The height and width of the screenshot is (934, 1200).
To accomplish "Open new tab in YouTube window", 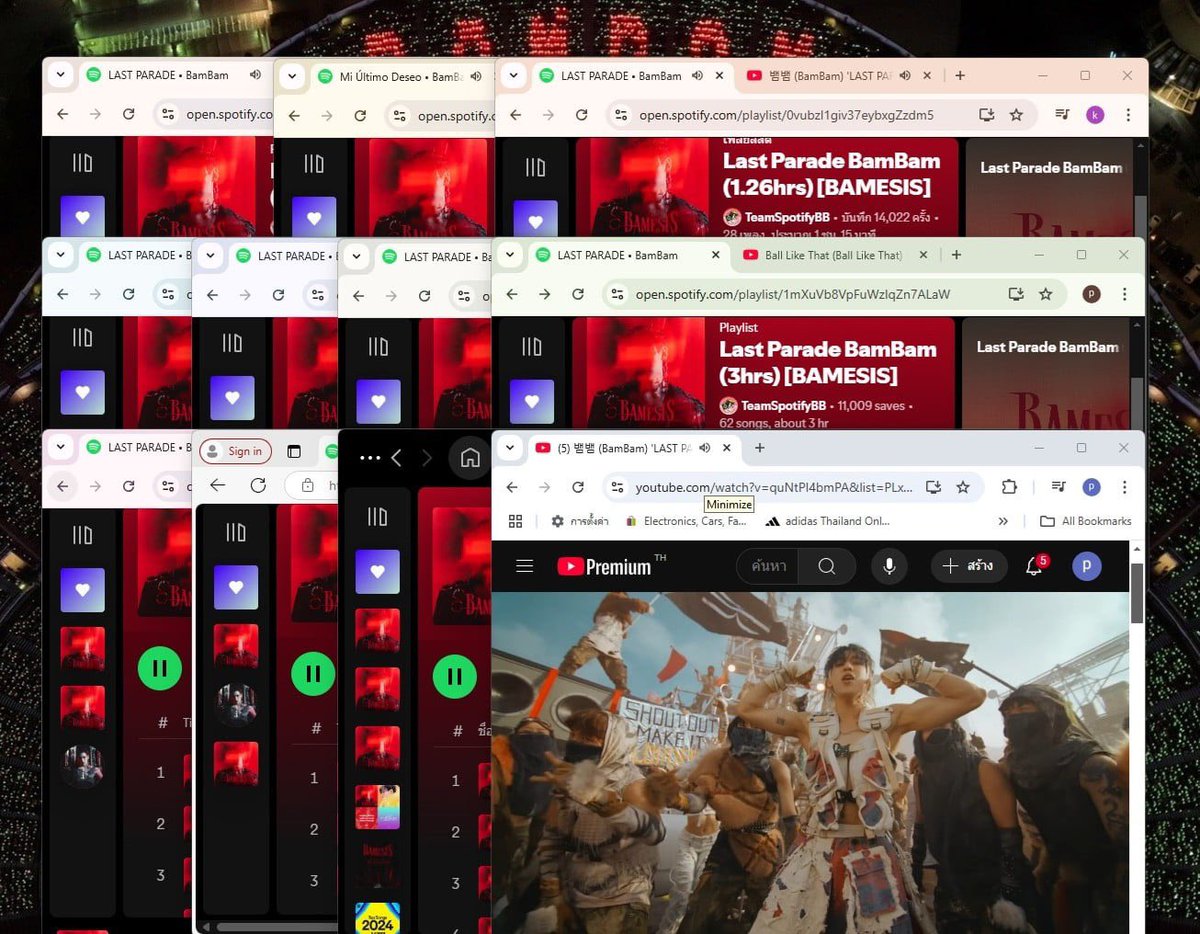I will [760, 448].
